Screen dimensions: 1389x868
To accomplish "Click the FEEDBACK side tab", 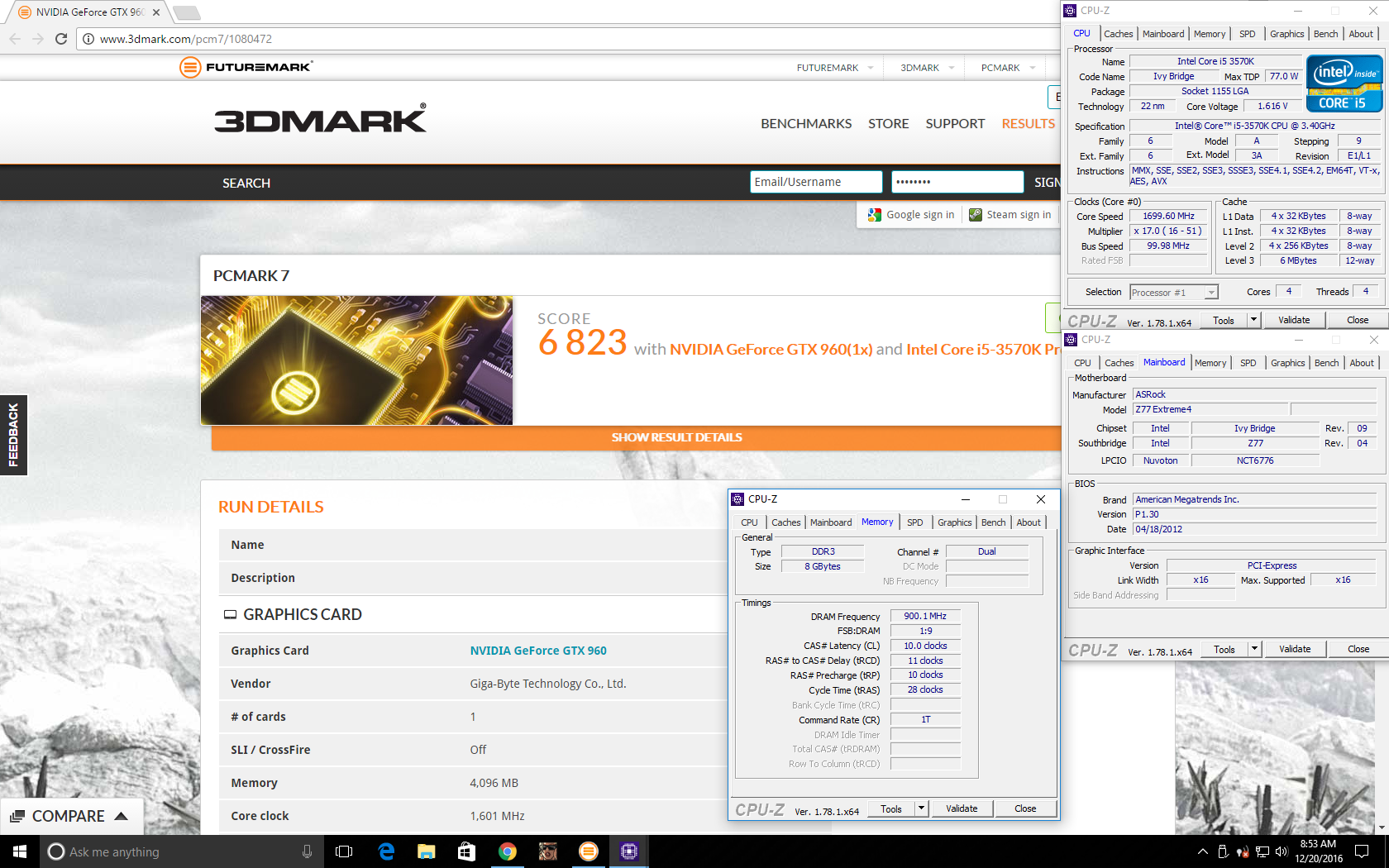I will [13, 435].
